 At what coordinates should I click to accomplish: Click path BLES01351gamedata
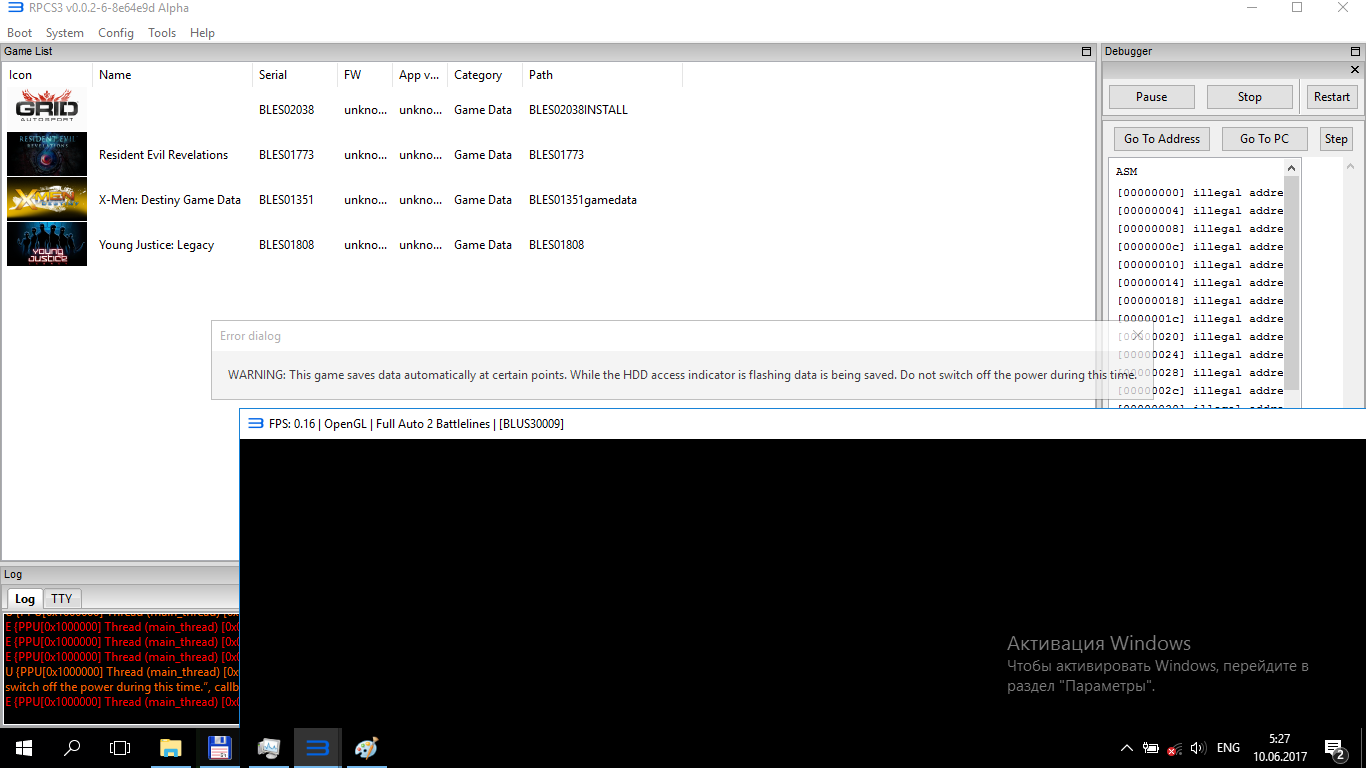point(582,200)
